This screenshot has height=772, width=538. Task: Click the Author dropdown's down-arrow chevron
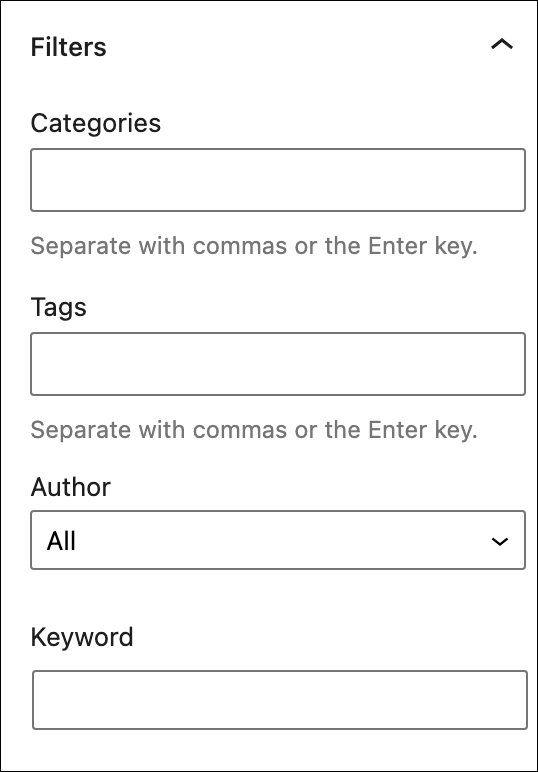pos(500,542)
